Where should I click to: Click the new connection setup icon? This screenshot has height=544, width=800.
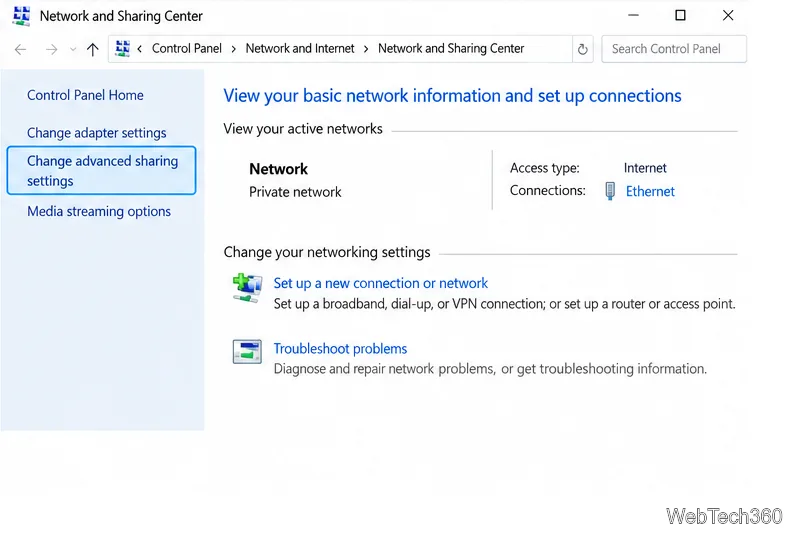(247, 288)
